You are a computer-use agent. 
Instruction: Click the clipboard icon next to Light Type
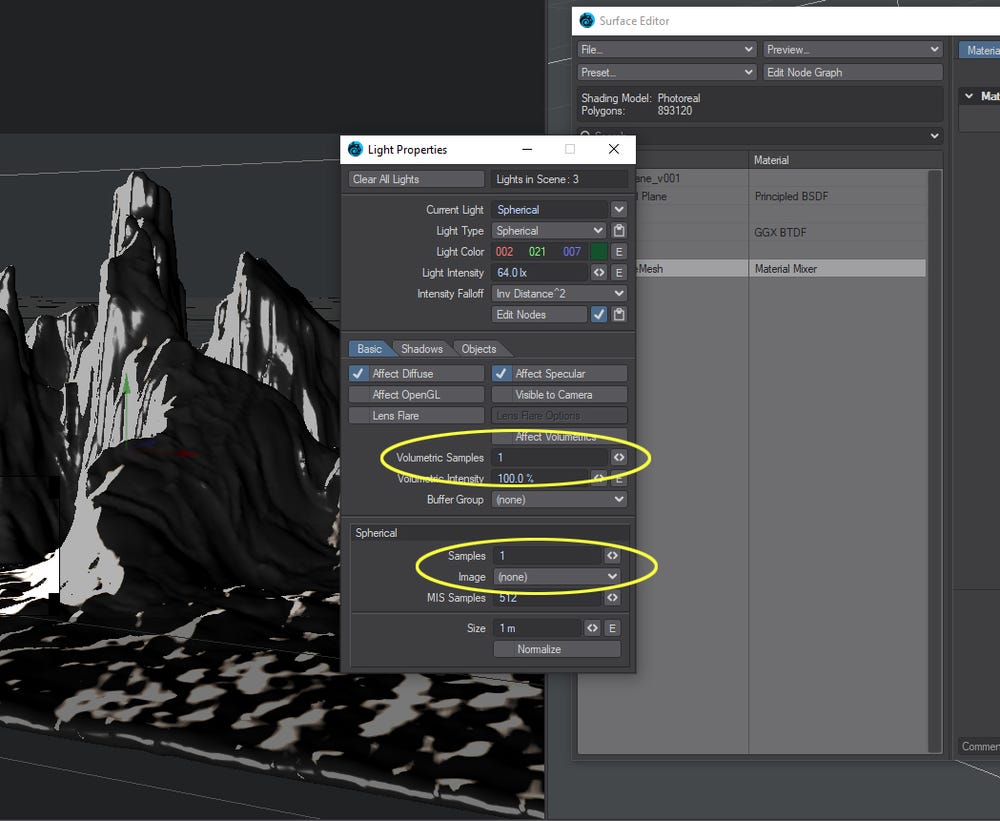click(619, 231)
